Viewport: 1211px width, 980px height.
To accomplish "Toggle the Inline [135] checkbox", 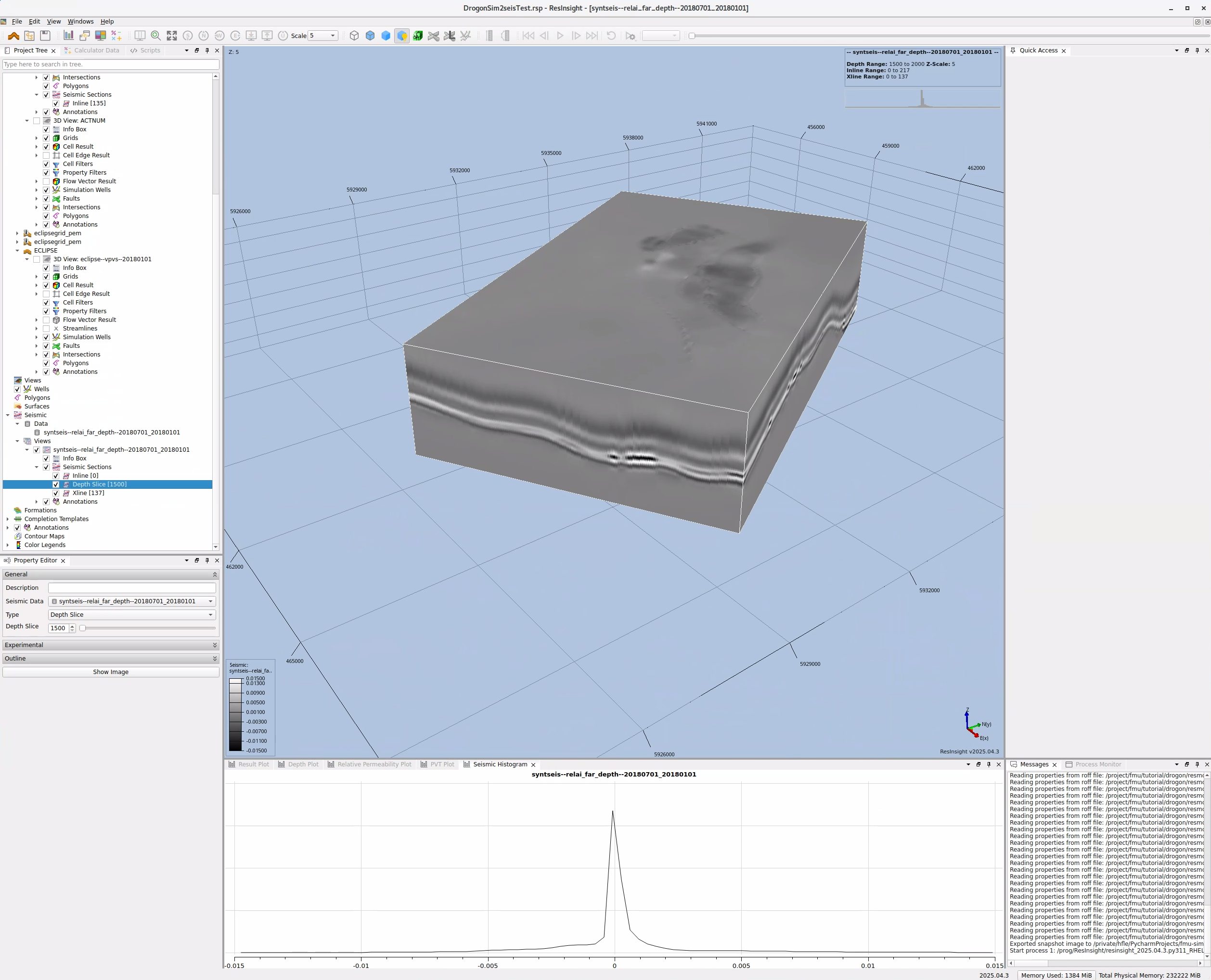I will (56, 103).
